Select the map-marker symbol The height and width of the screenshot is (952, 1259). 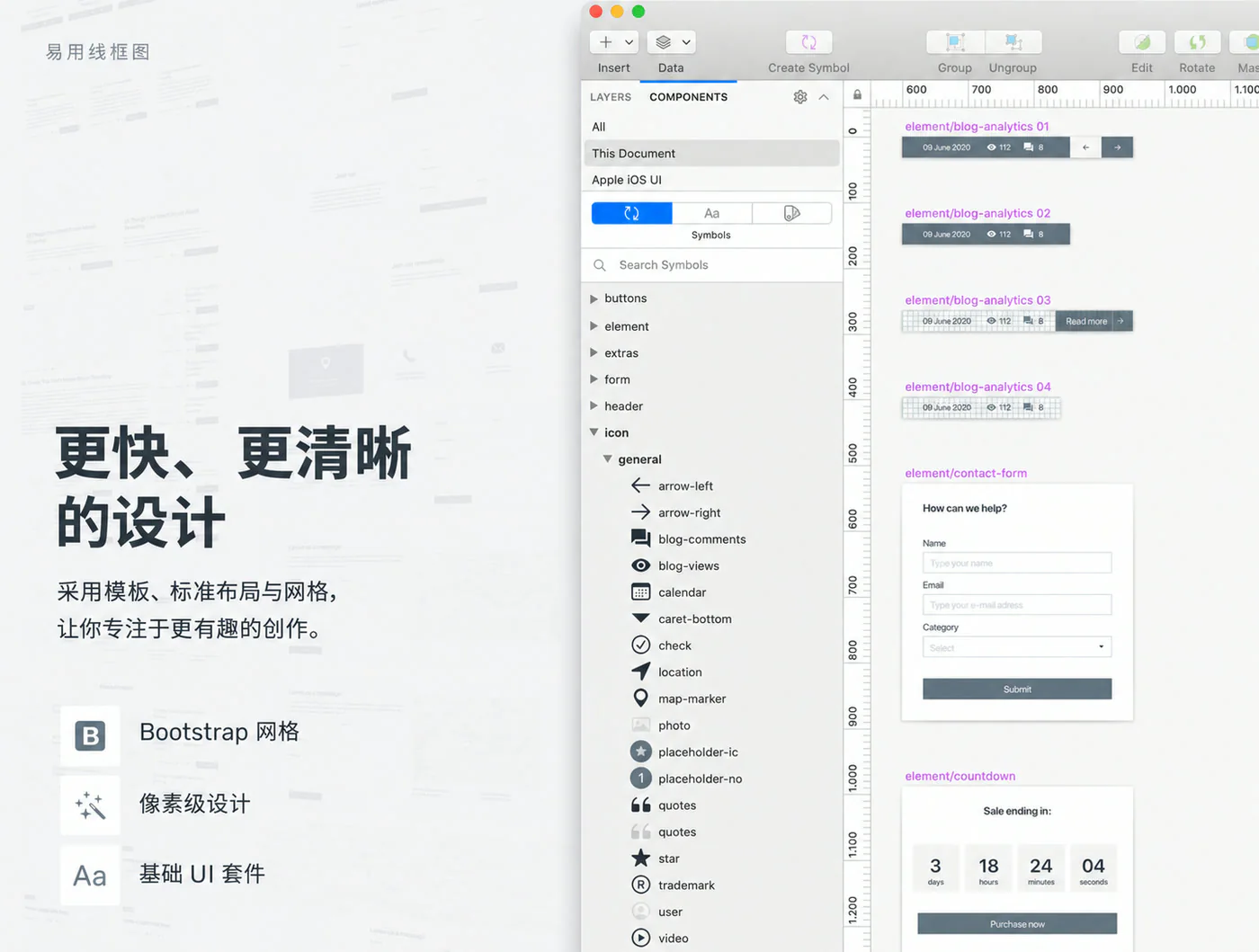(678, 698)
